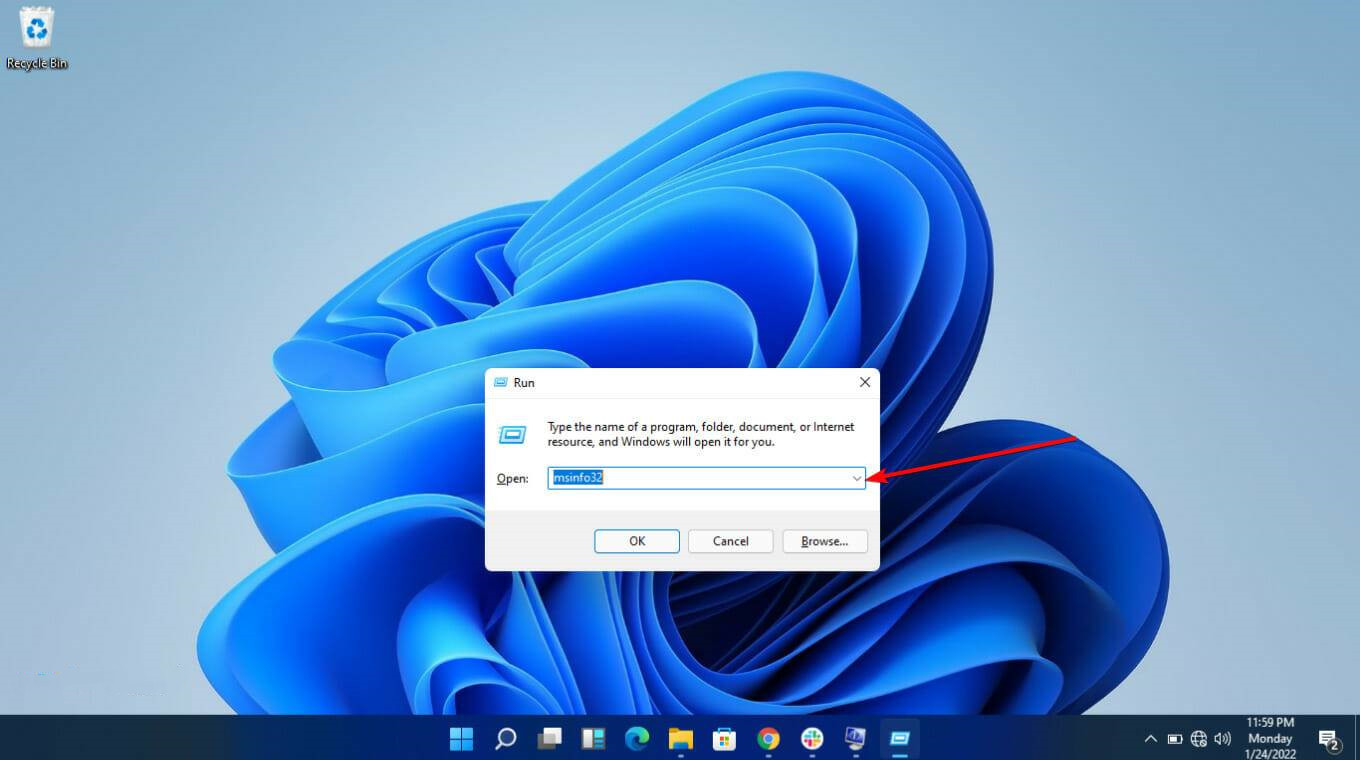Open Slack from the taskbar
The width and height of the screenshot is (1360, 760).
pyautogui.click(x=810, y=738)
